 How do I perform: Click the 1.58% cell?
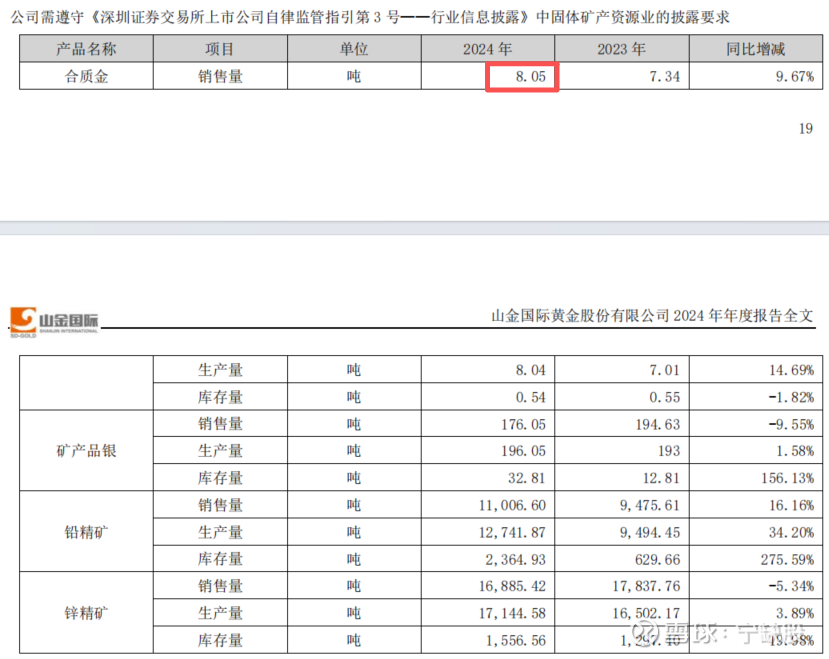coord(756,451)
